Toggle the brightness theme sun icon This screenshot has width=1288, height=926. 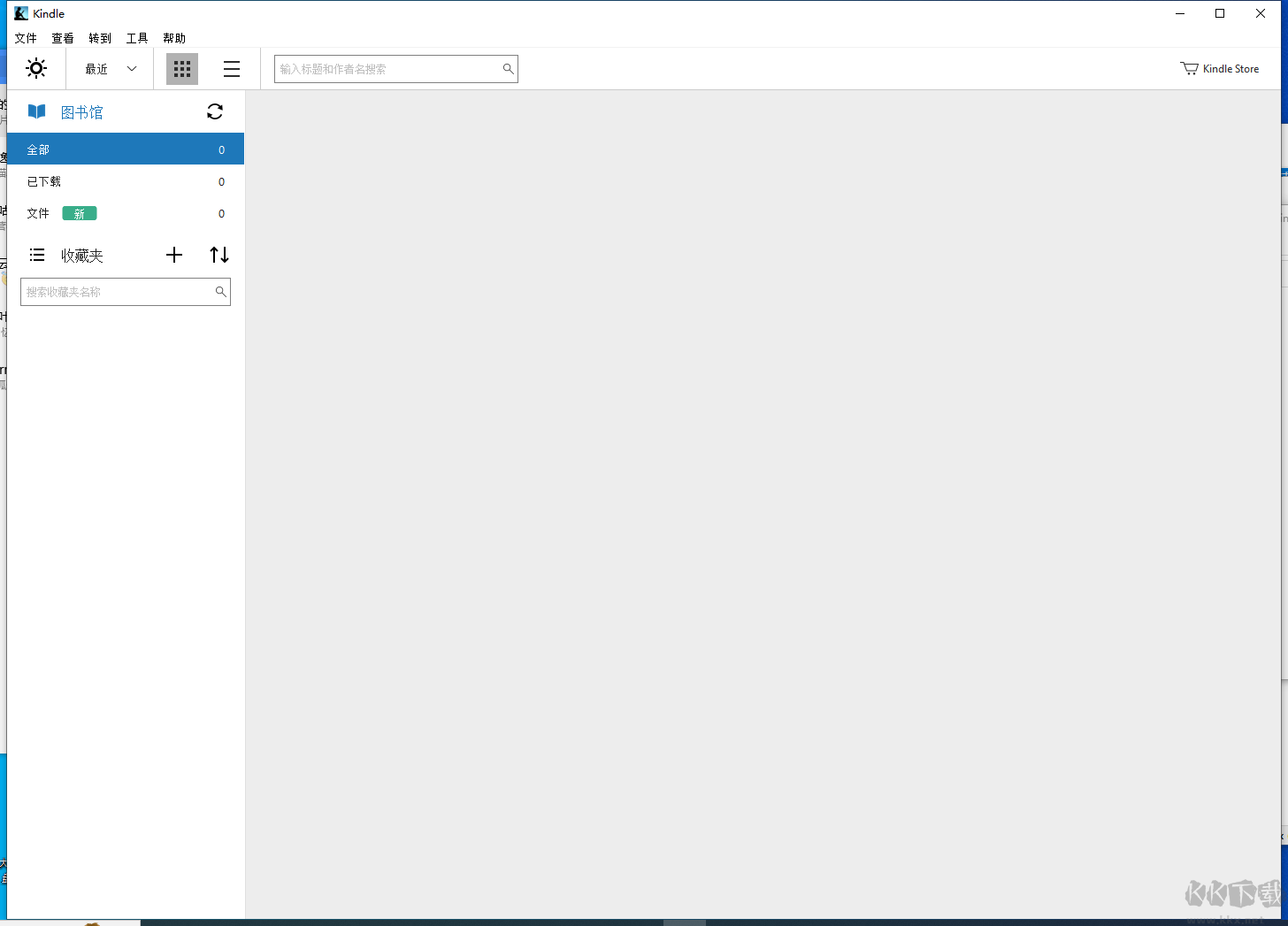tap(36, 68)
